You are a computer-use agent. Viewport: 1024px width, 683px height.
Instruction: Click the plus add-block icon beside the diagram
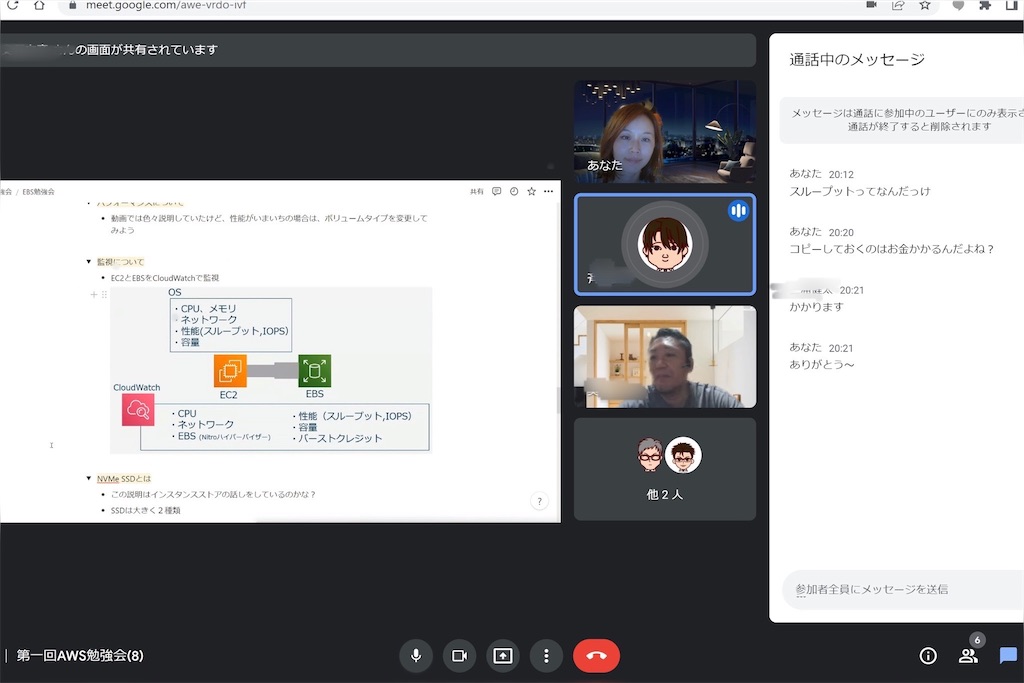[x=93, y=294]
